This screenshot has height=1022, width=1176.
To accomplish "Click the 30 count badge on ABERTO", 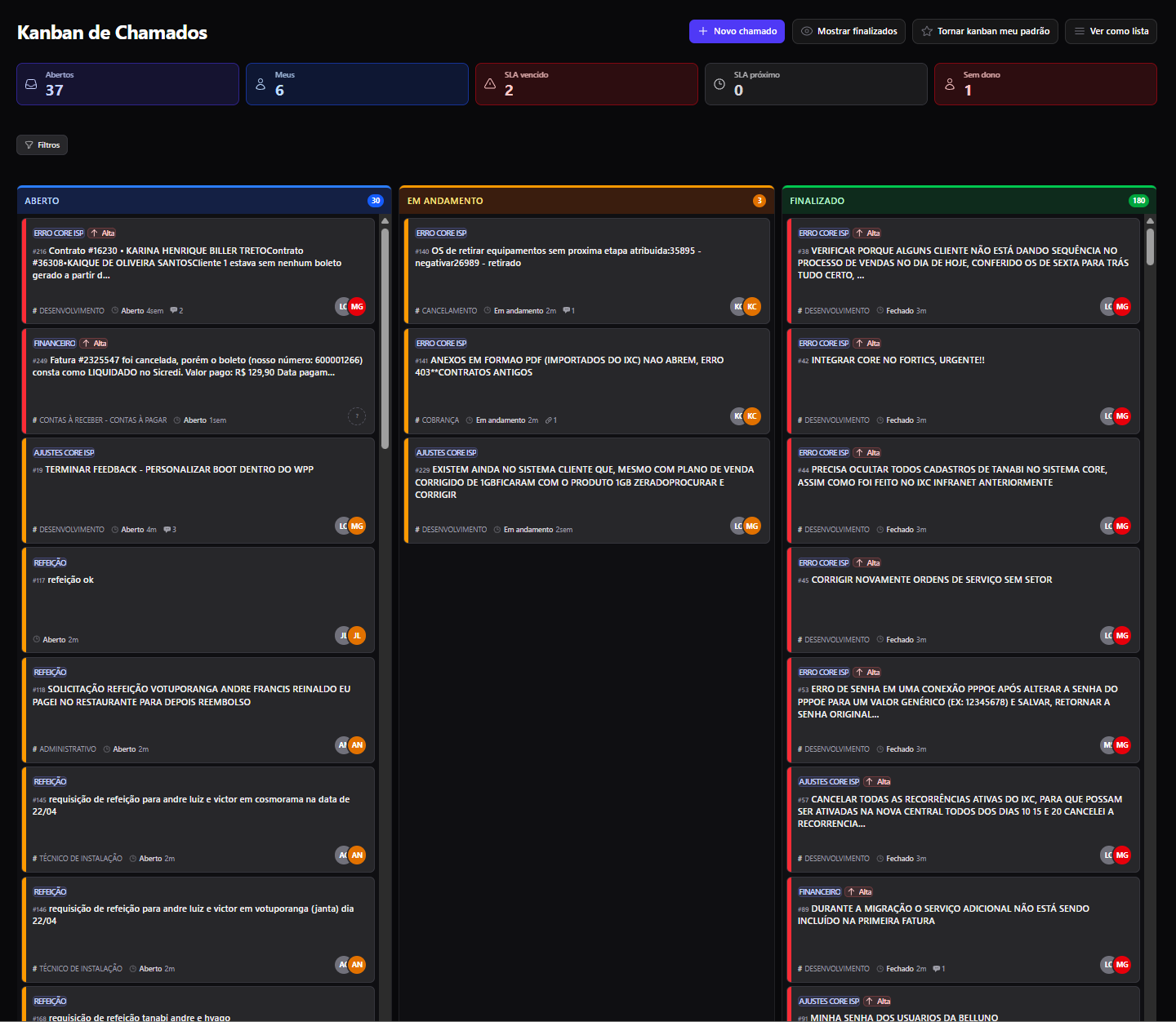I will click(376, 201).
